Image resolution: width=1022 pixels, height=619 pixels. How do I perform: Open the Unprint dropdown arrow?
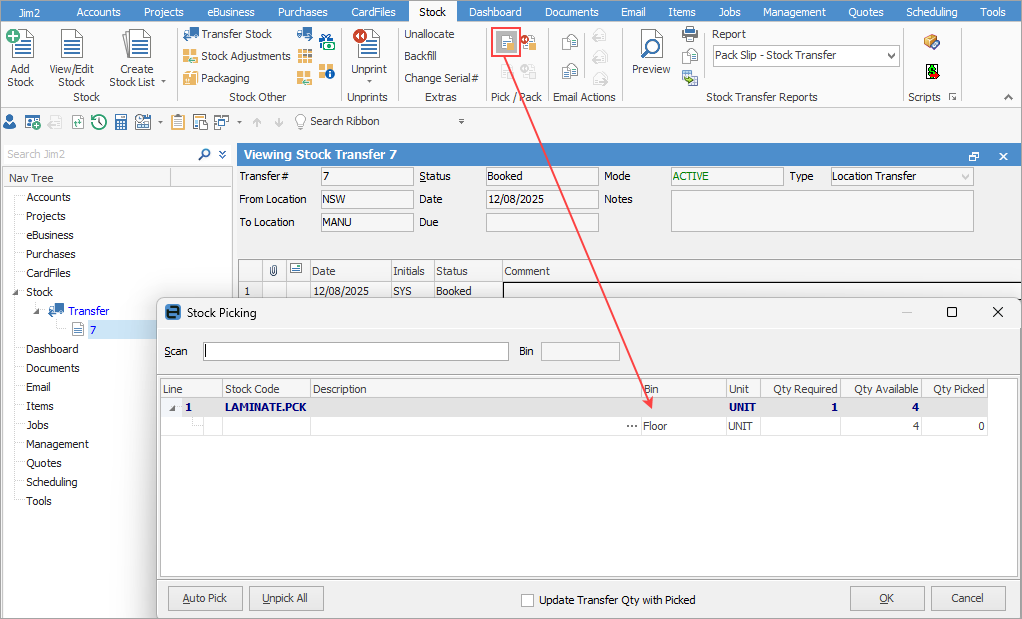click(369, 82)
